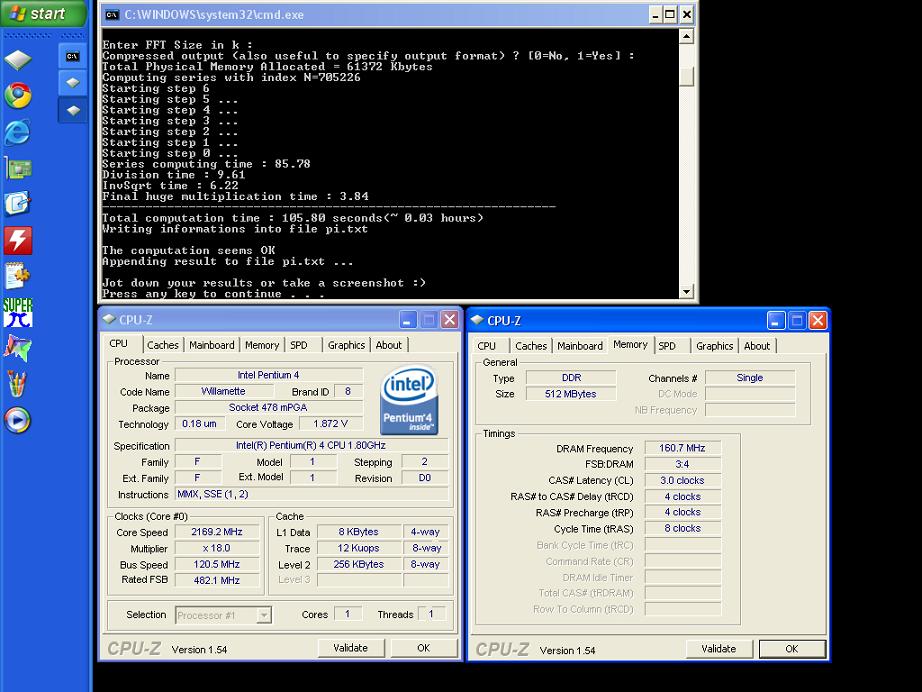
Task: Open Caches tab in right CPU-Z
Action: tap(531, 346)
